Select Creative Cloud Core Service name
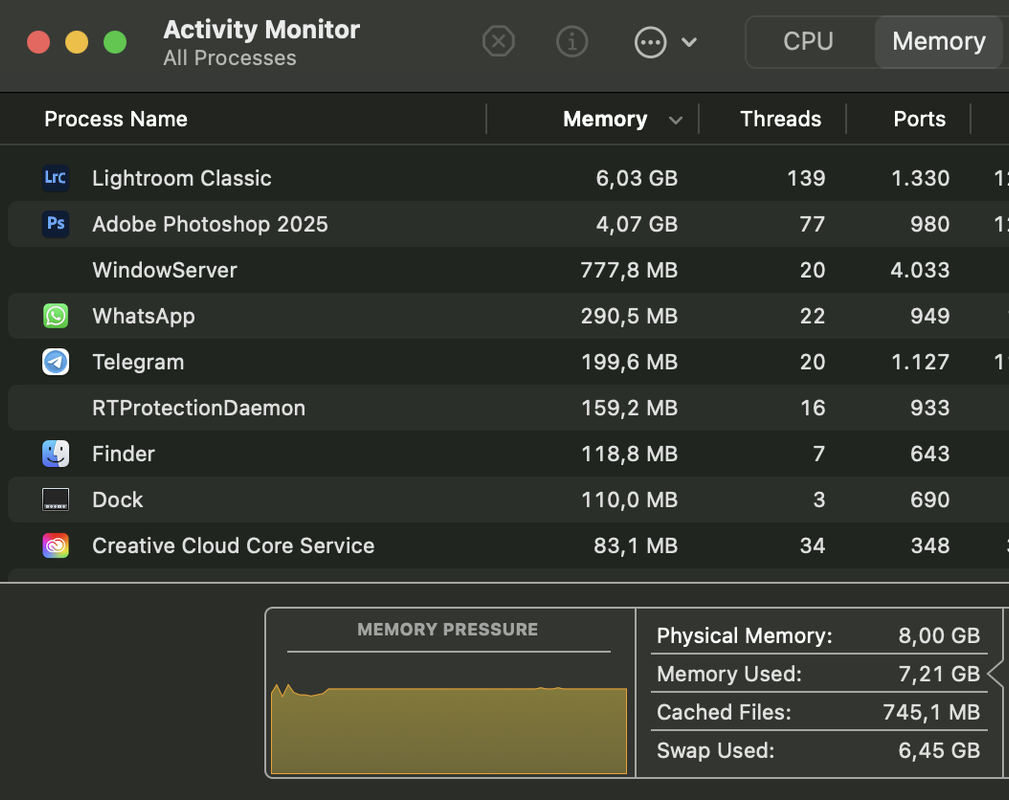Viewport: 1009px width, 800px height. click(233, 546)
